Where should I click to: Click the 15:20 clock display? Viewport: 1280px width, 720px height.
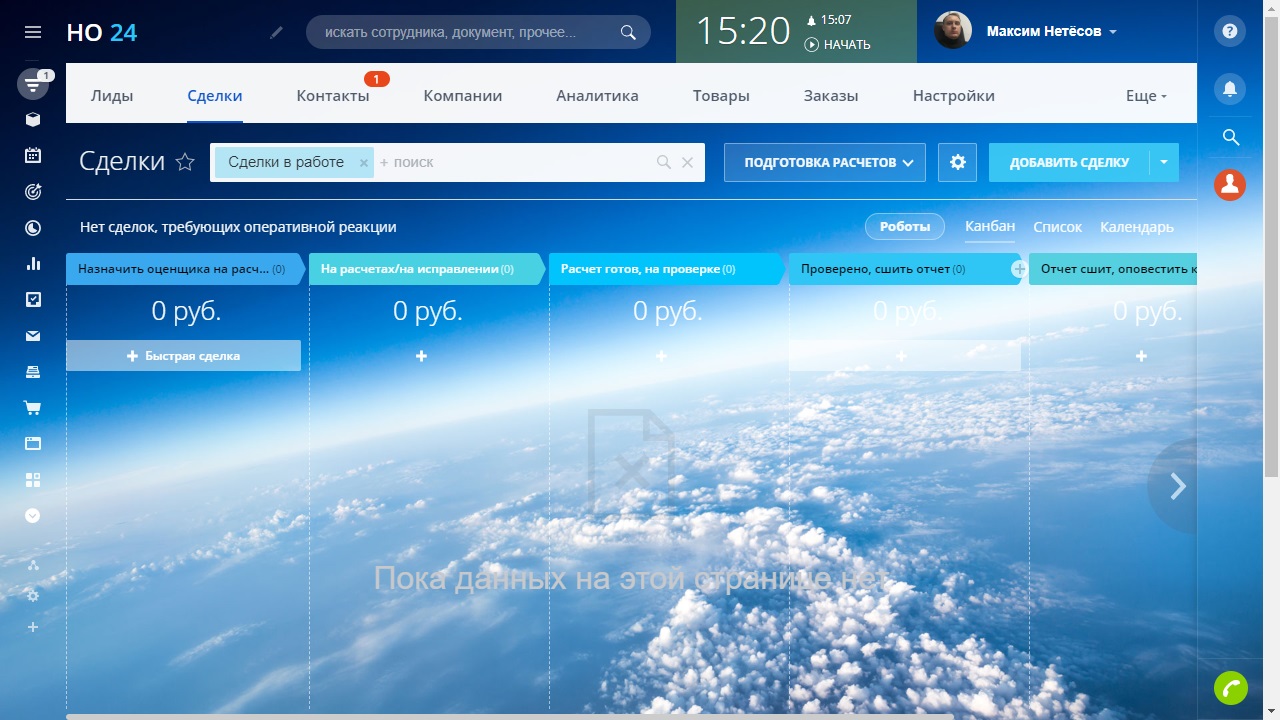[743, 31]
